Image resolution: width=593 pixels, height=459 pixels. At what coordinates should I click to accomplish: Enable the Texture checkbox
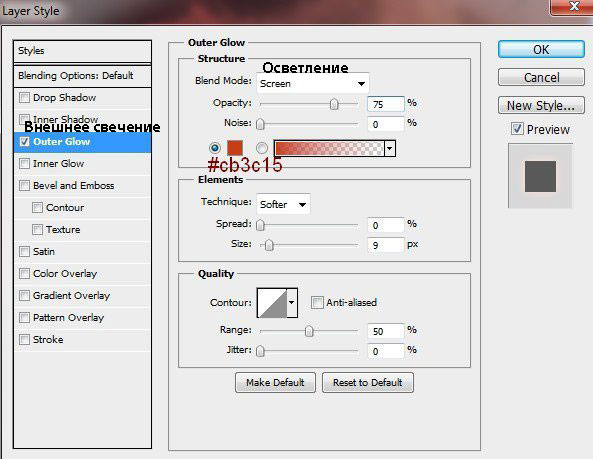click(37, 229)
